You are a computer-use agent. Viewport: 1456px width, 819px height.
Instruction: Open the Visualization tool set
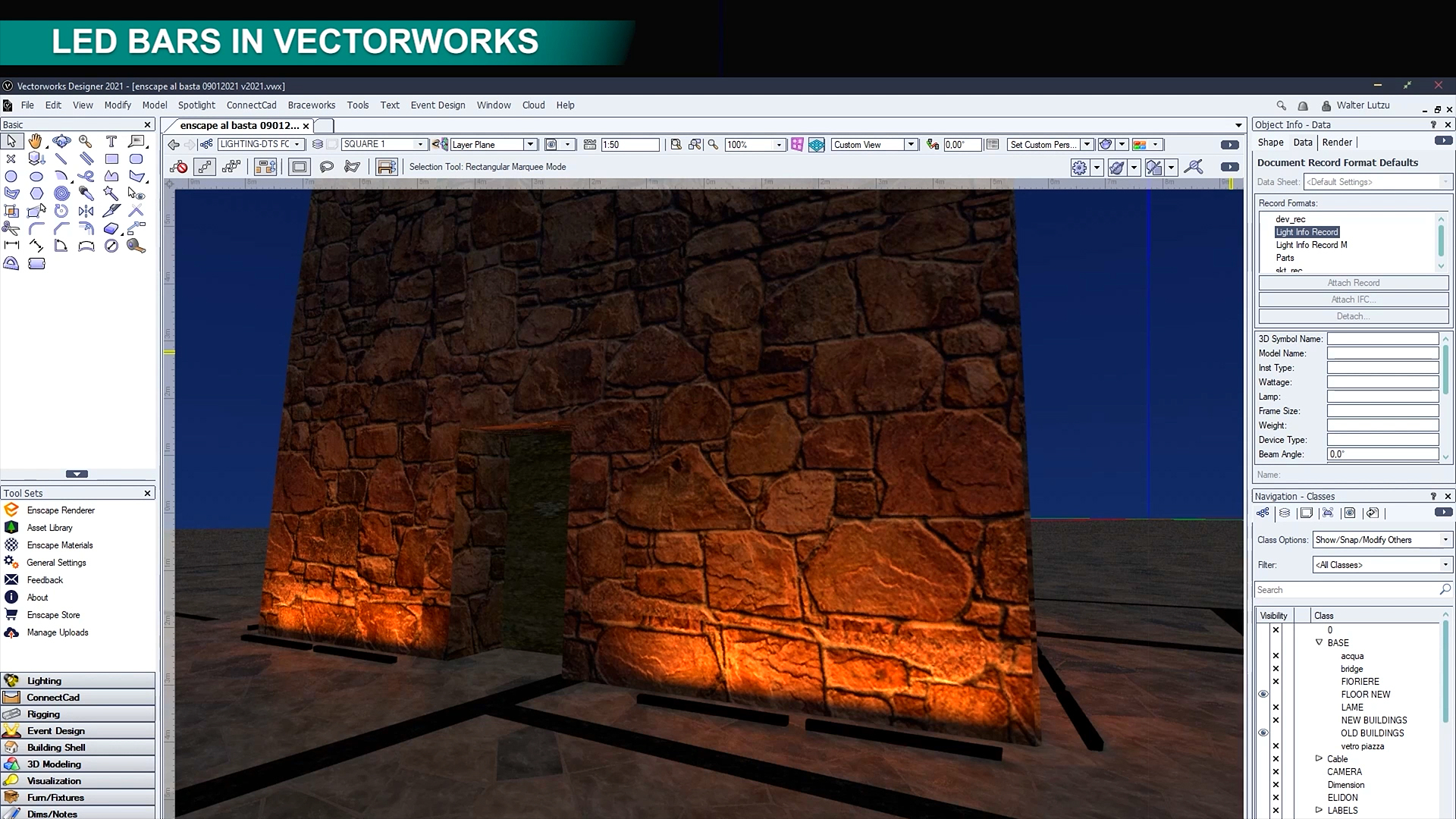(78, 780)
